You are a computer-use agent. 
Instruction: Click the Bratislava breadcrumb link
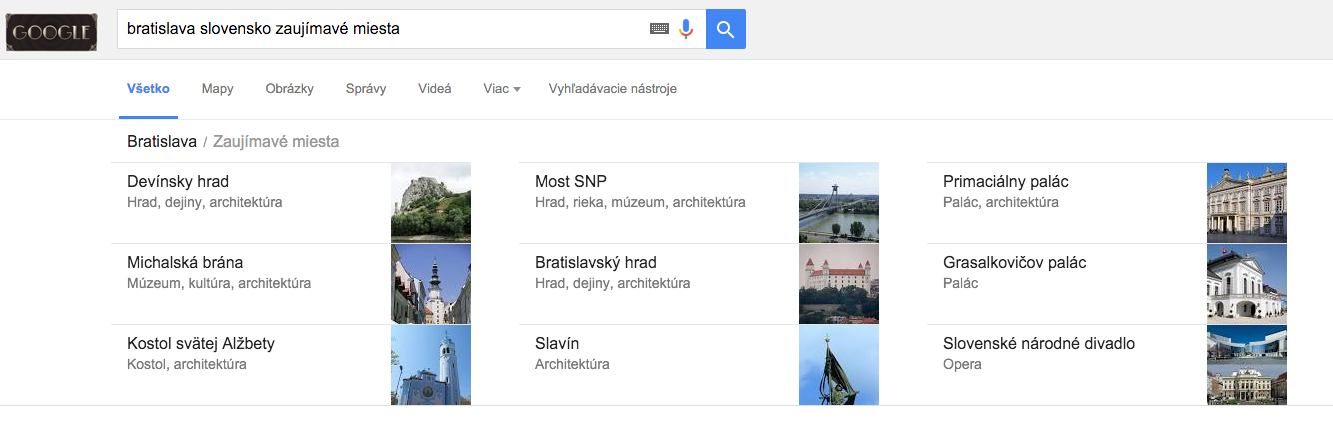[162, 141]
